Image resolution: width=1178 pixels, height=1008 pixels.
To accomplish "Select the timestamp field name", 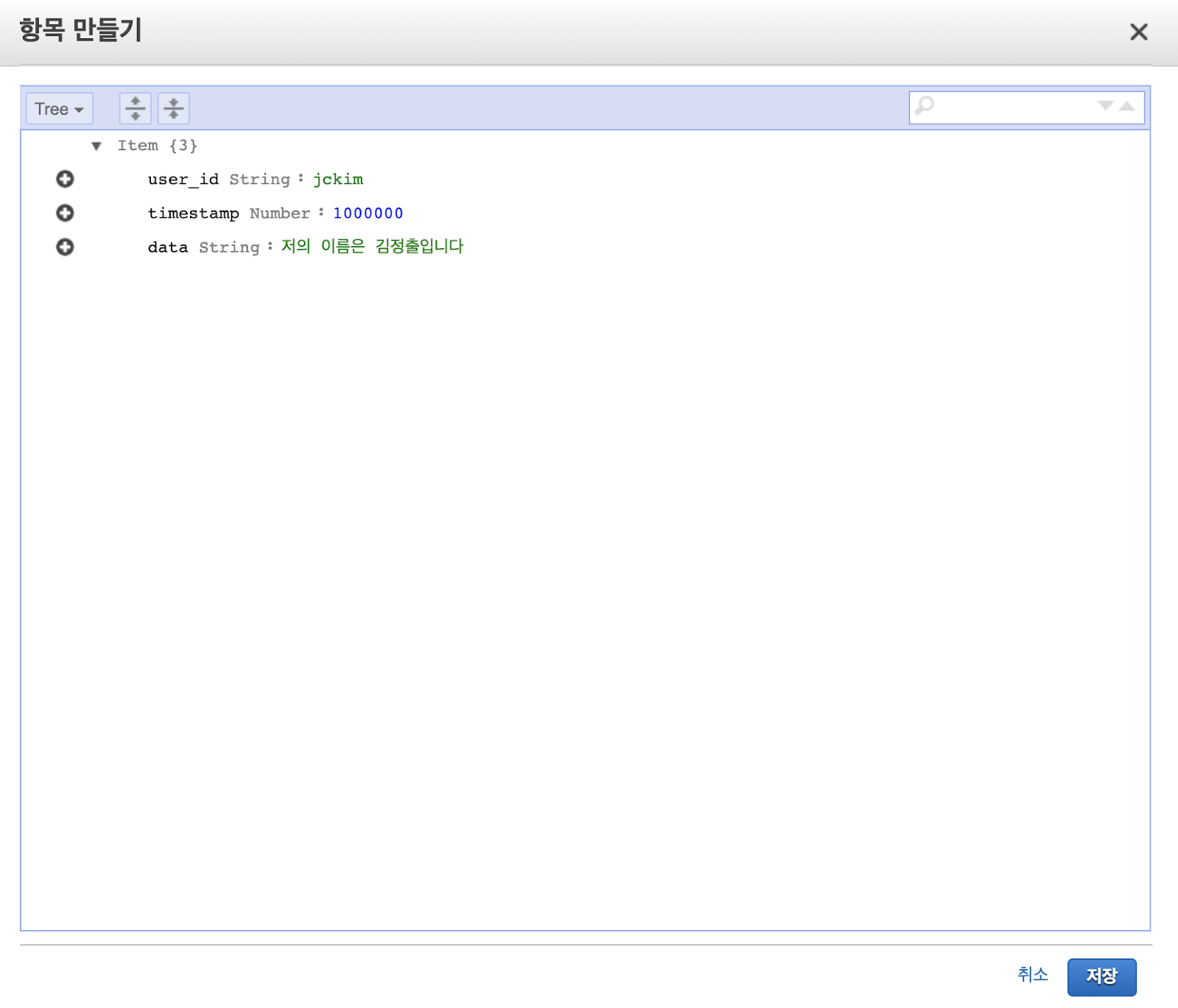I will pos(194,214).
